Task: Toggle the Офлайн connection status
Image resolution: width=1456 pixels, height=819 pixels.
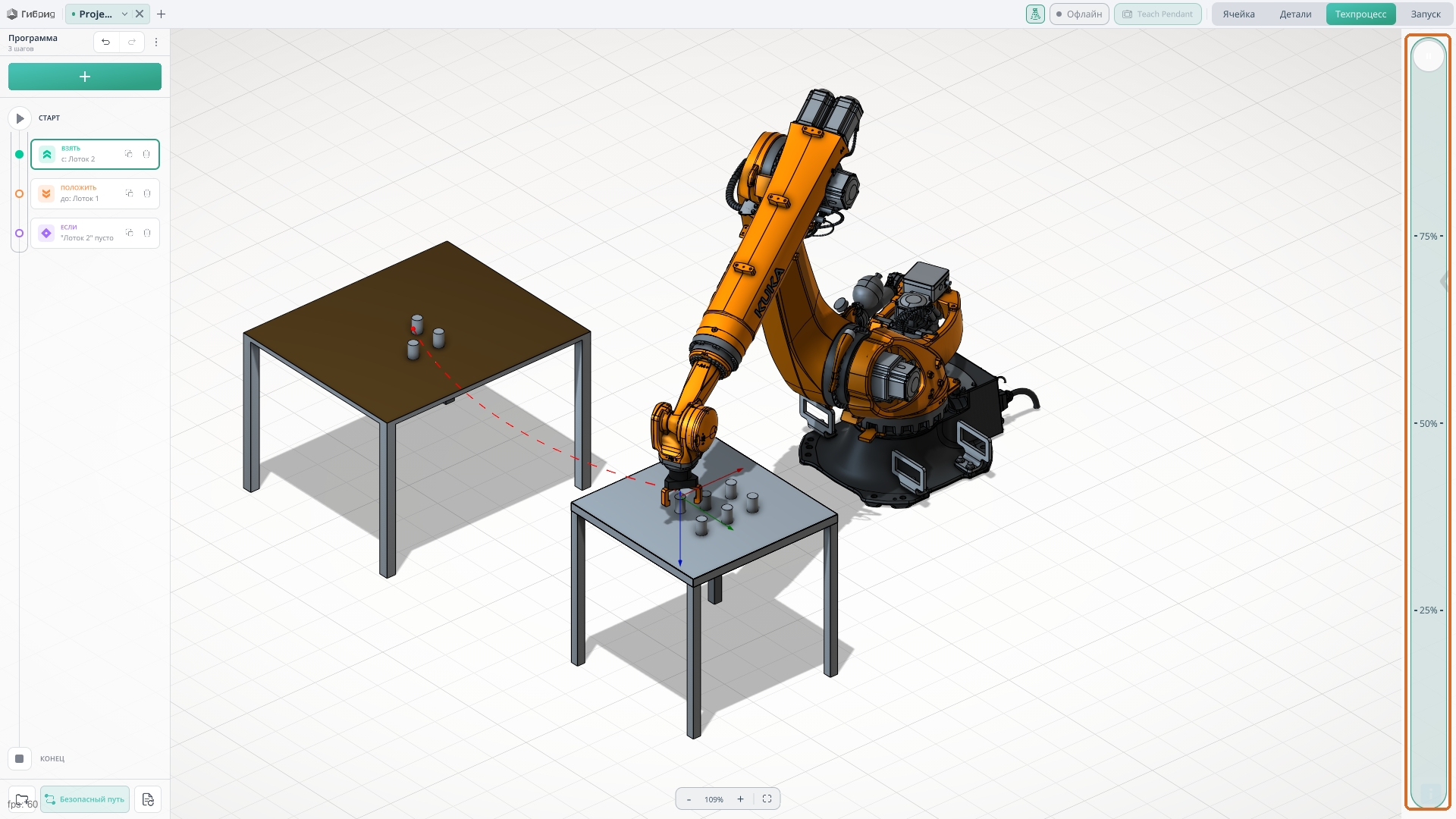Action: (1079, 14)
